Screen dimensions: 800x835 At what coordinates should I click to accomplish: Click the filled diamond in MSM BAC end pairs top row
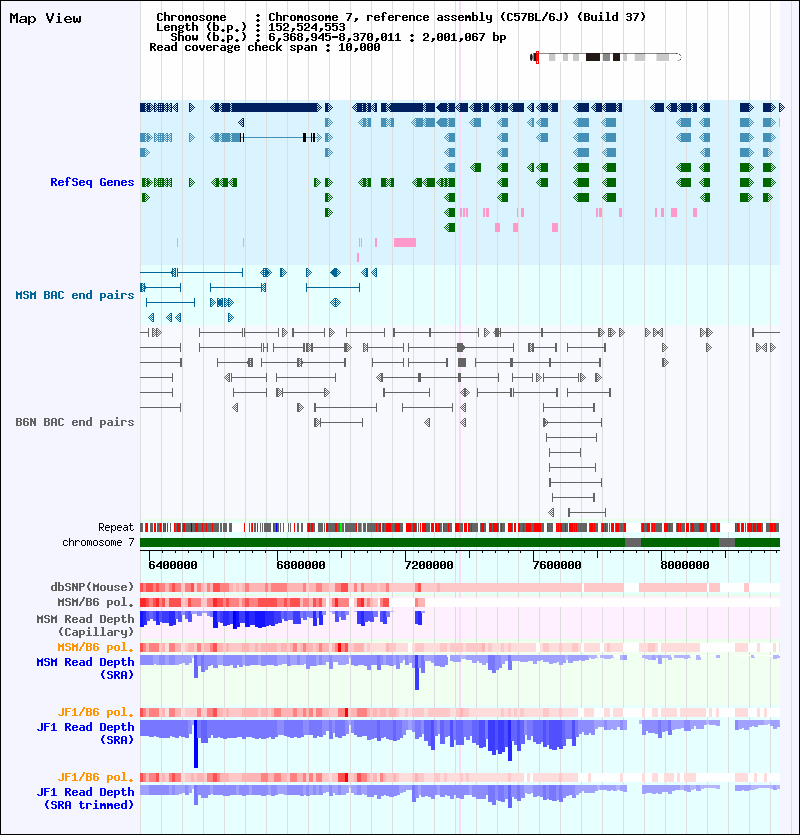335,273
